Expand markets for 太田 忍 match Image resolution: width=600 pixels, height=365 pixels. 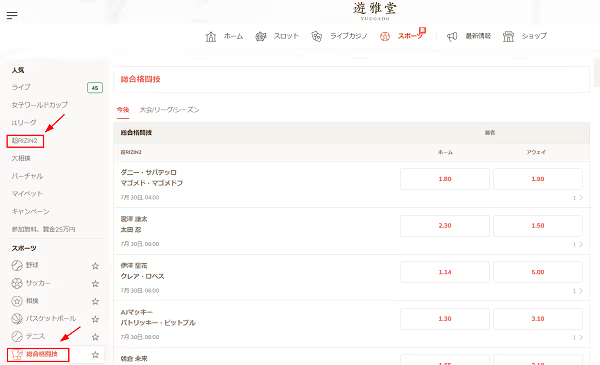(578, 244)
